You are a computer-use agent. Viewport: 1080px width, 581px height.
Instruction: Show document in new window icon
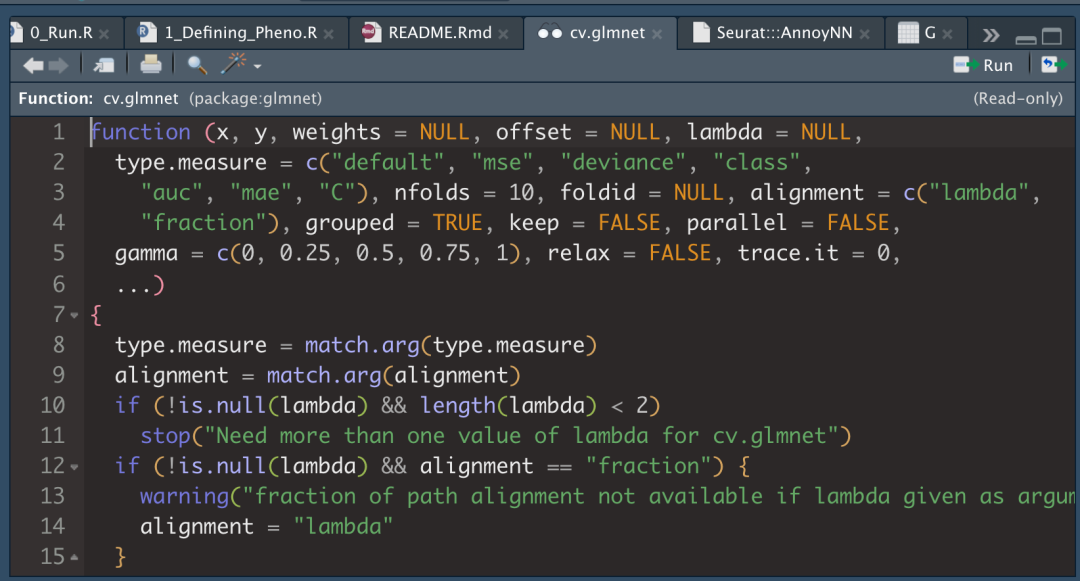point(104,65)
